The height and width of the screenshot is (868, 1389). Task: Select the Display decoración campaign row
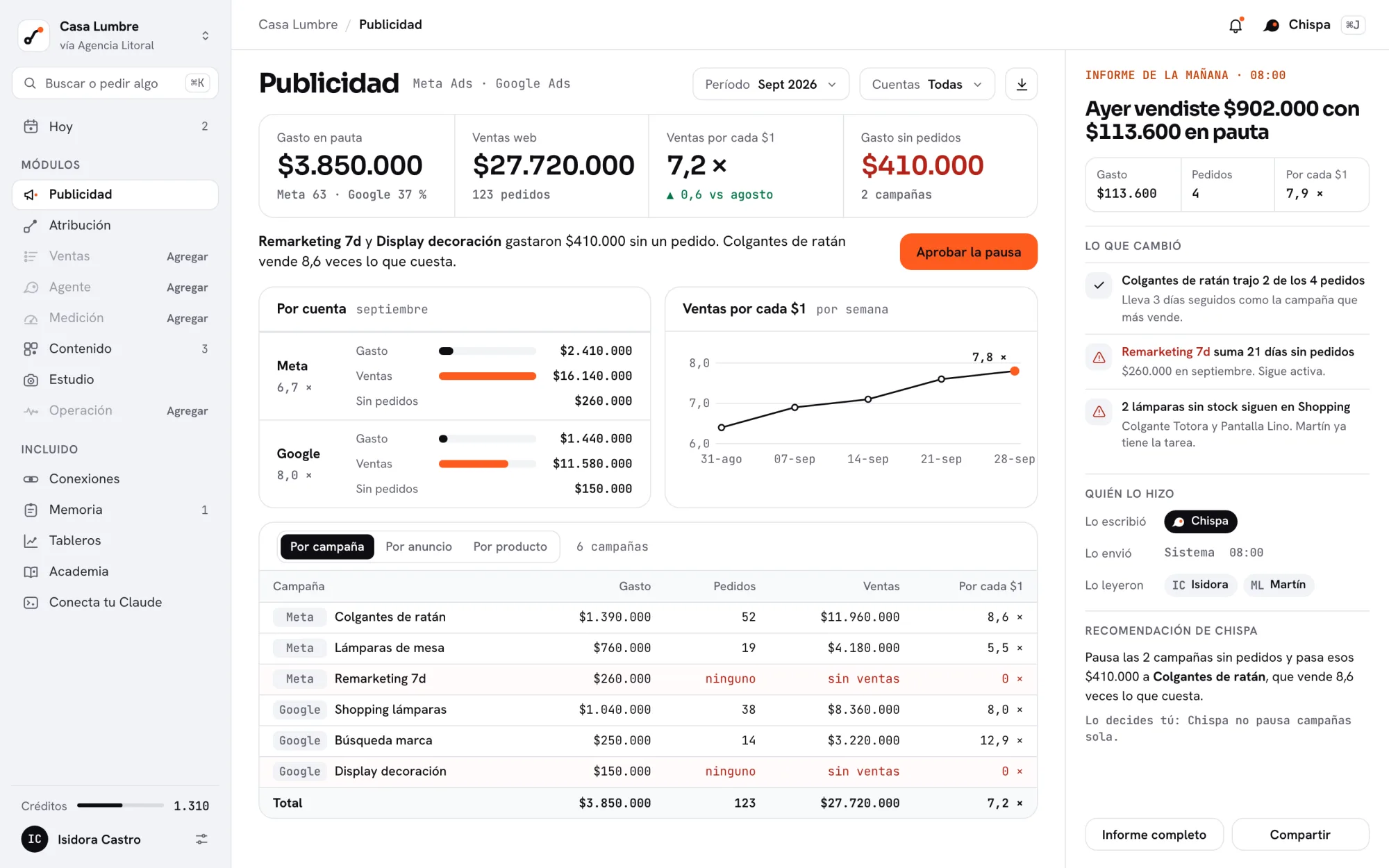(648, 771)
